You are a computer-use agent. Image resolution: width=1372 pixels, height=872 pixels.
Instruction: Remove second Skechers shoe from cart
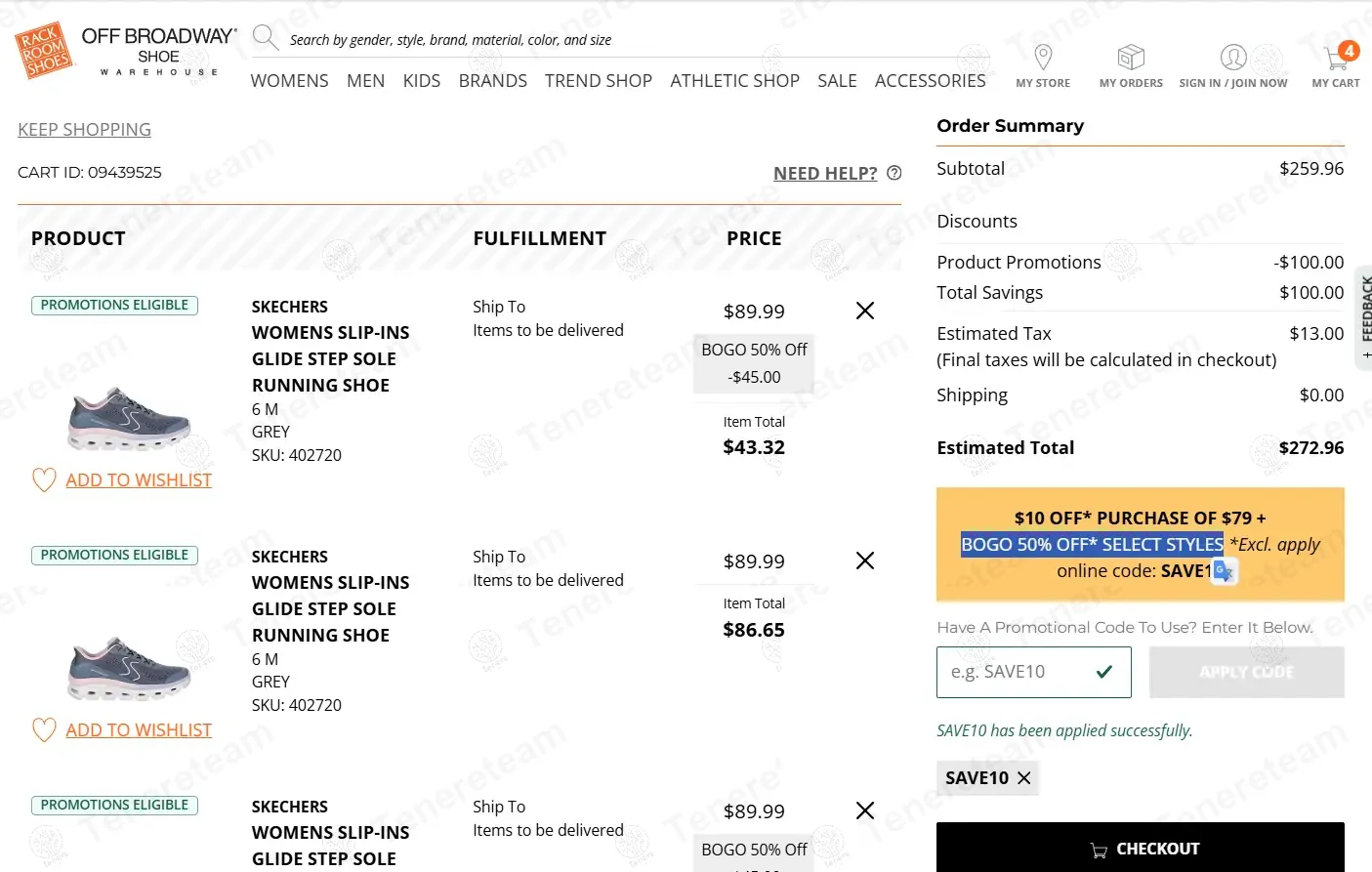(865, 561)
